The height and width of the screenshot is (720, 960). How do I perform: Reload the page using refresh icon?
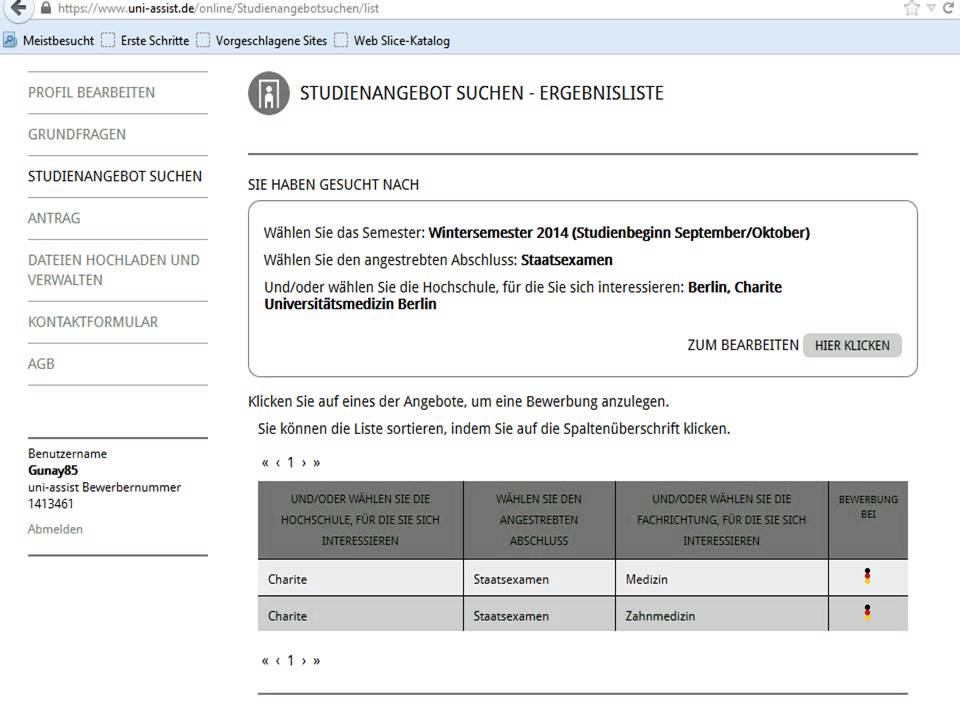click(x=950, y=8)
